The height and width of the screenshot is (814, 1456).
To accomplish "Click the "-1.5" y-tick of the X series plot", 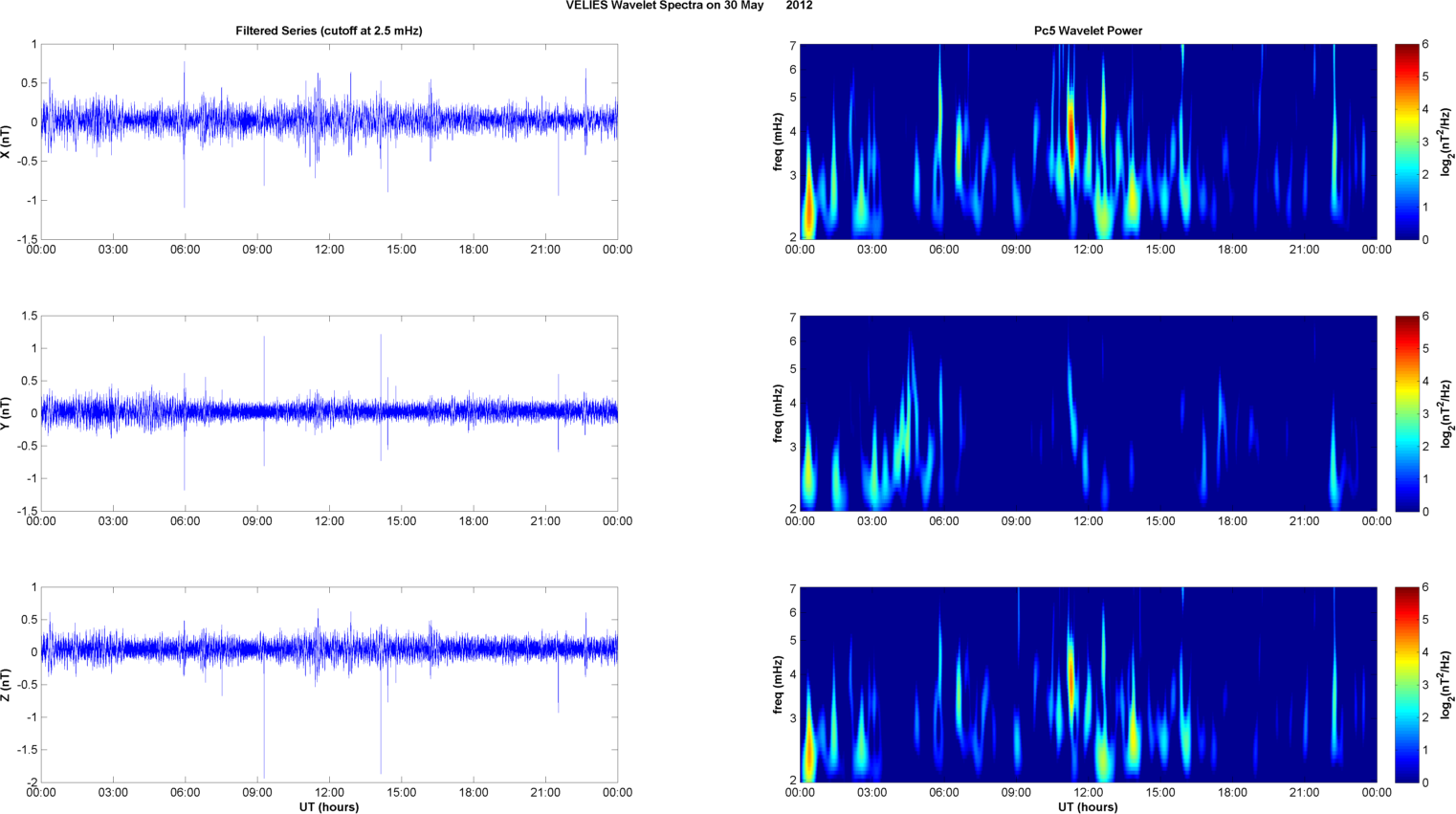I will click(28, 239).
